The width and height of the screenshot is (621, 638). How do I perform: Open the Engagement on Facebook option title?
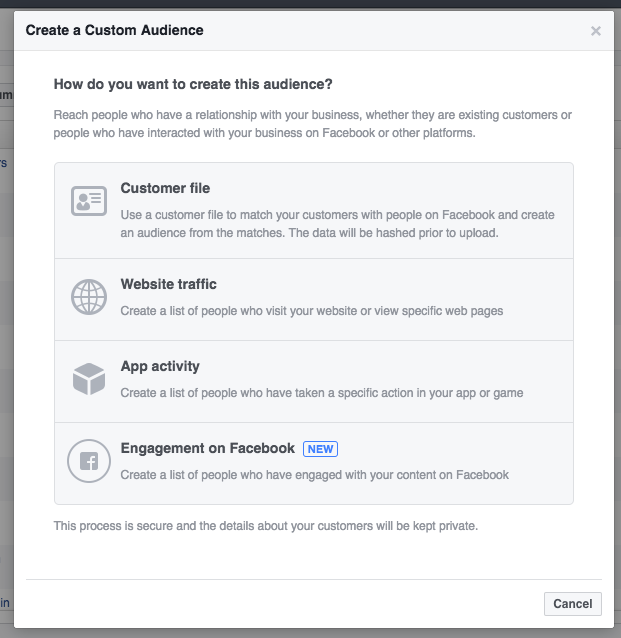208,448
